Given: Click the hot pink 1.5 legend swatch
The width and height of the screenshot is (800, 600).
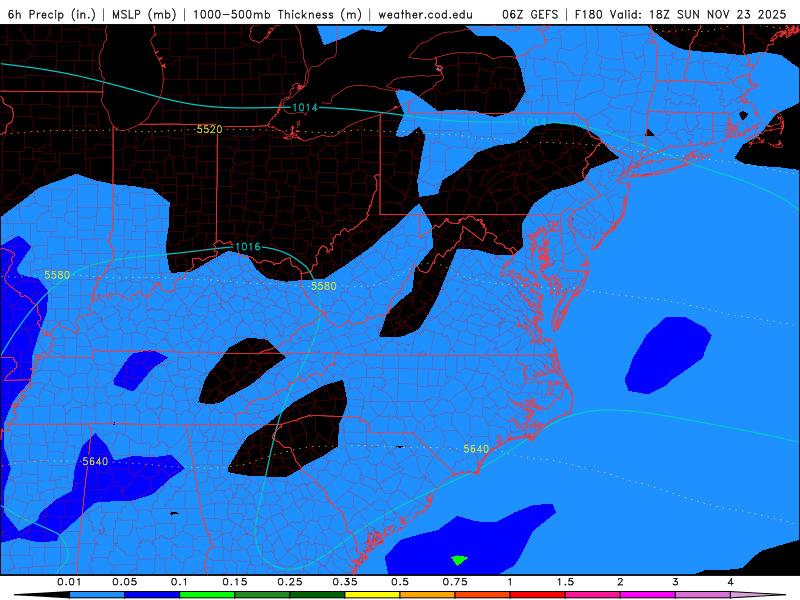Looking at the screenshot, I should (x=593, y=595).
